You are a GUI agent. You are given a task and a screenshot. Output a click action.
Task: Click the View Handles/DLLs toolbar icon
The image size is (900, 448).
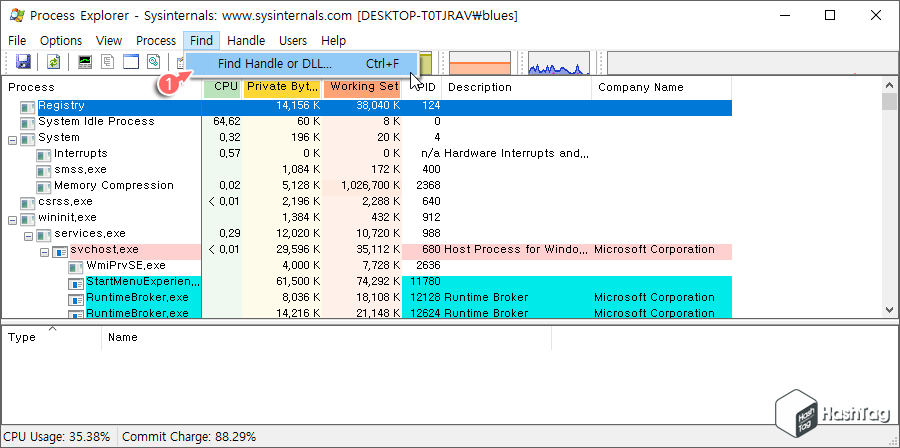153,61
